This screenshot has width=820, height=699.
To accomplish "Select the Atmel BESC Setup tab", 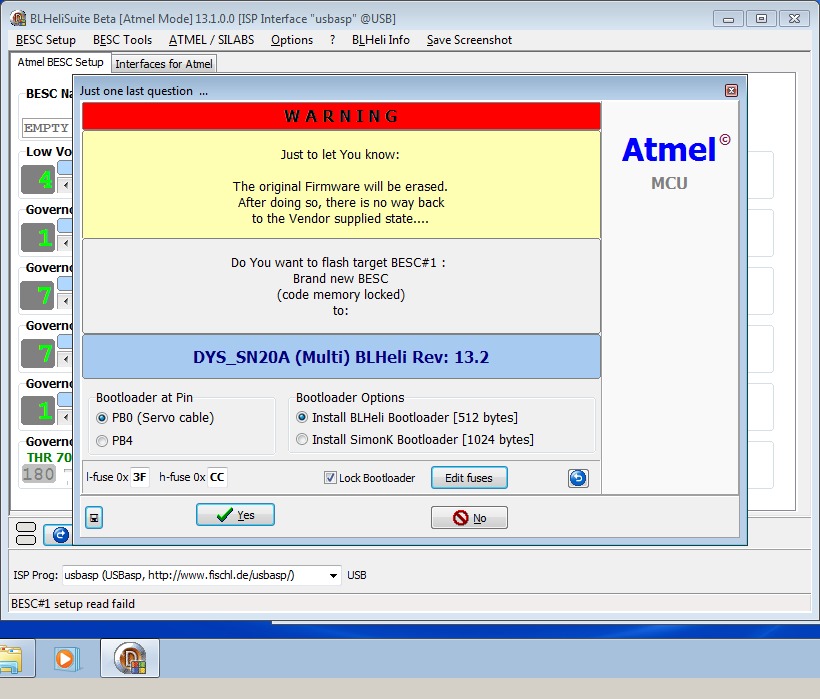I will pos(60,62).
